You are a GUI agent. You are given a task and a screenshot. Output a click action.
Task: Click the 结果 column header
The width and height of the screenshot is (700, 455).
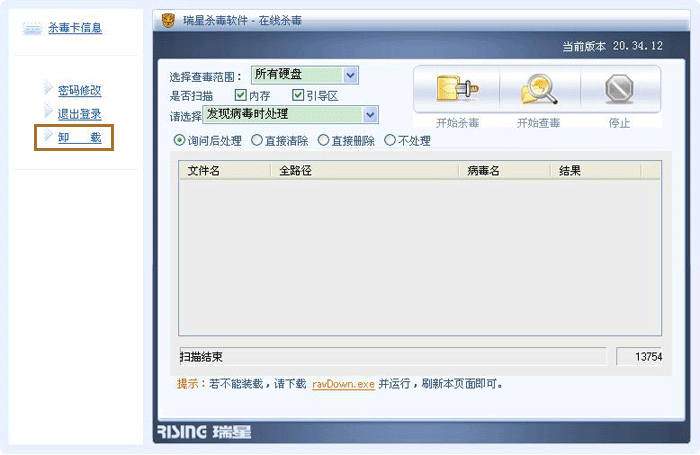[x=596, y=171]
